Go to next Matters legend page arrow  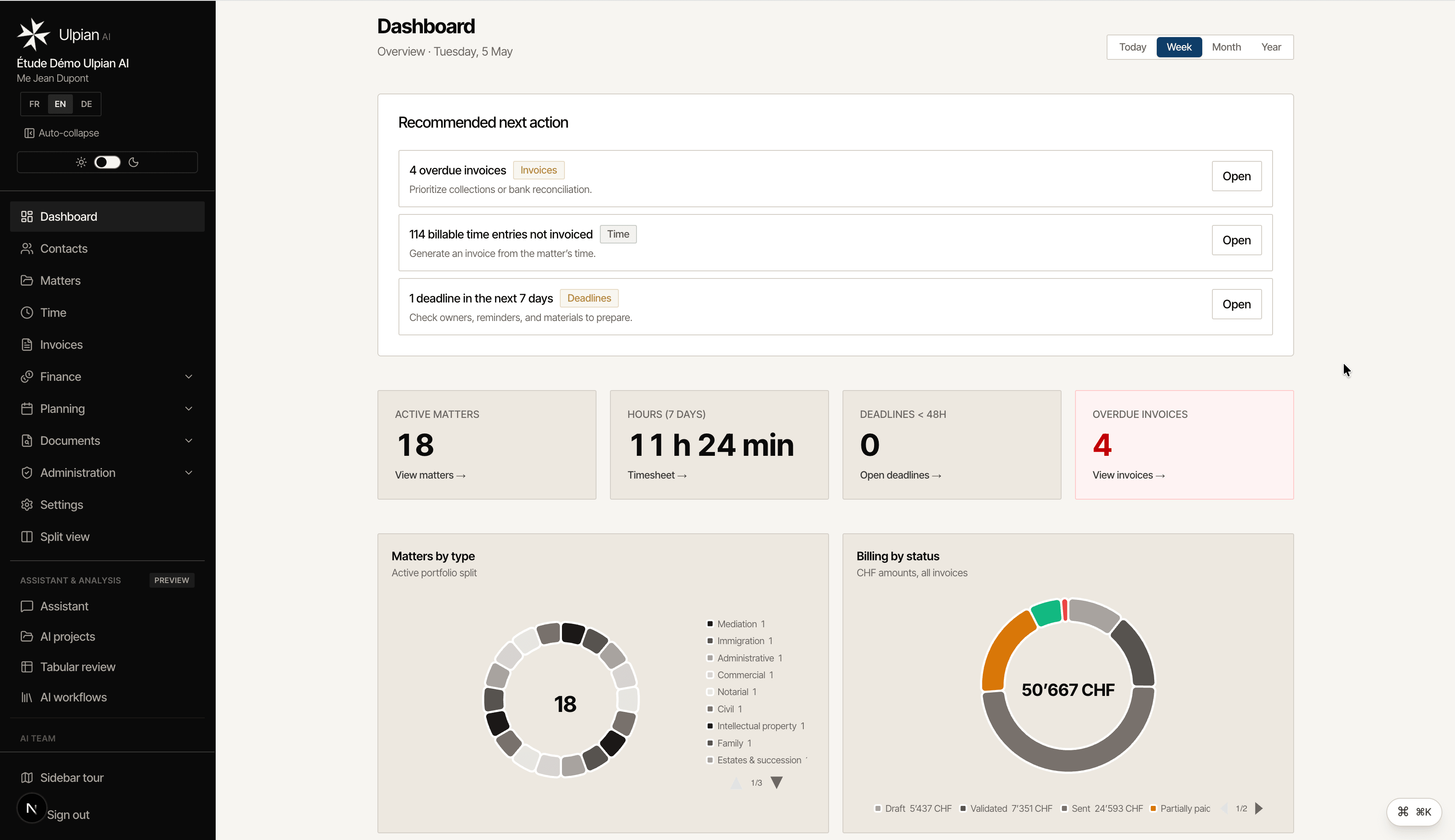pyautogui.click(x=776, y=783)
